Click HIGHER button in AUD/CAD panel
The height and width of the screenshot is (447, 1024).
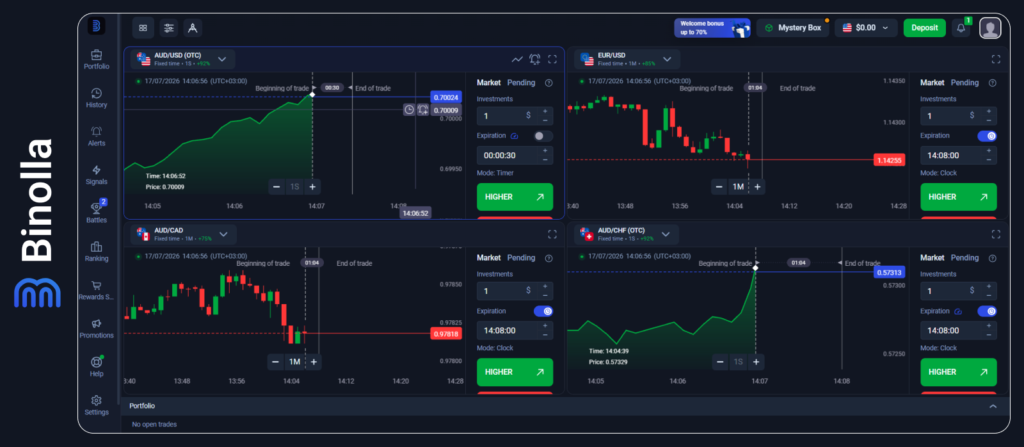(515, 372)
